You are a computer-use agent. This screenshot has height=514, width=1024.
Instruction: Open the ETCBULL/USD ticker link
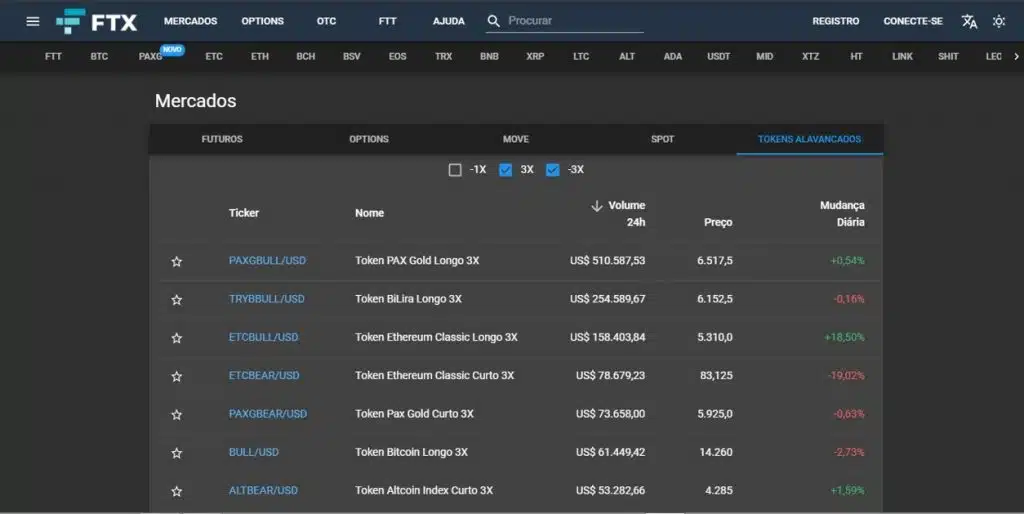point(263,337)
